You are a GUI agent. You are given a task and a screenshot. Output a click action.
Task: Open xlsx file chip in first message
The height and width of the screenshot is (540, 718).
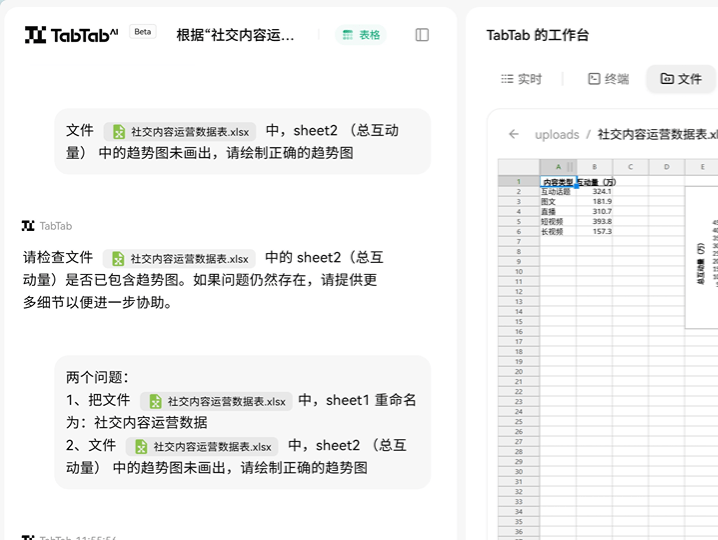point(180,131)
